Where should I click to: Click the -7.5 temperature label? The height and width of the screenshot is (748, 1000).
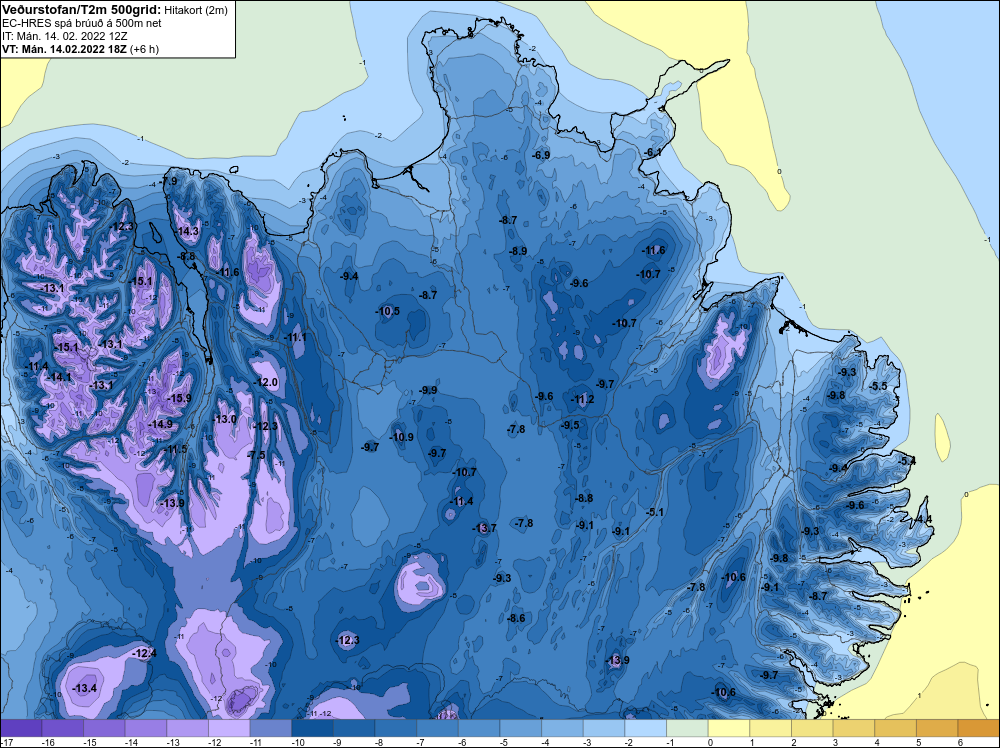pyautogui.click(x=256, y=455)
